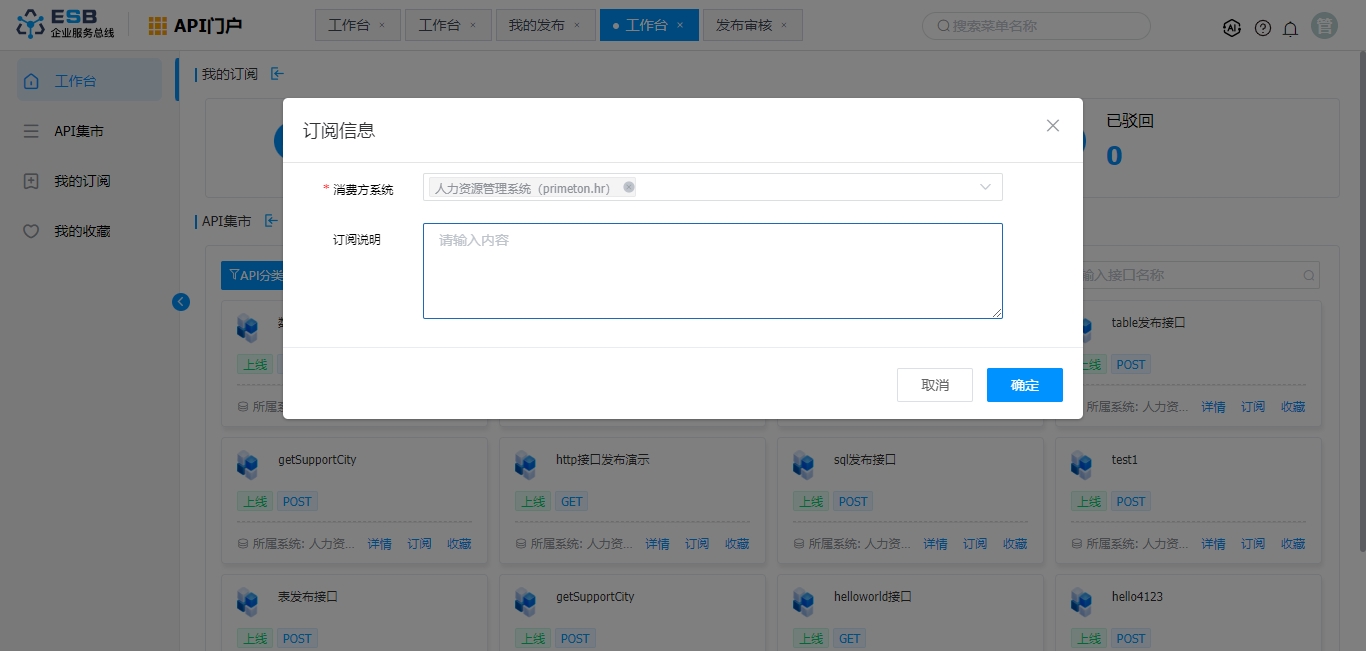Open API集市 in the sidebar
The width and height of the screenshot is (1366, 651).
point(78,131)
